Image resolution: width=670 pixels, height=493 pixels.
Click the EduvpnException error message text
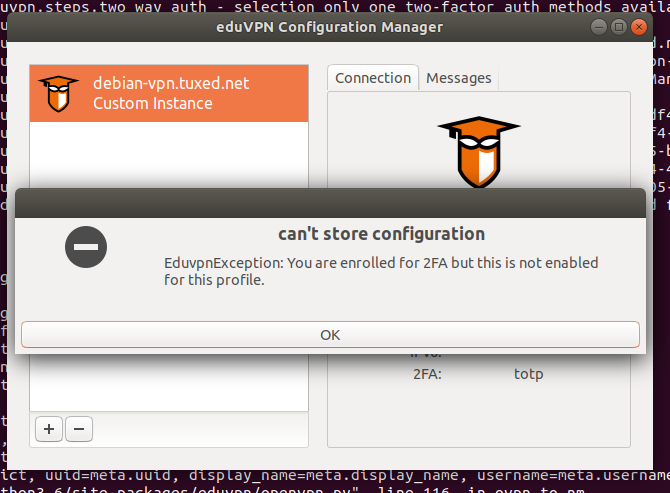[381, 271]
